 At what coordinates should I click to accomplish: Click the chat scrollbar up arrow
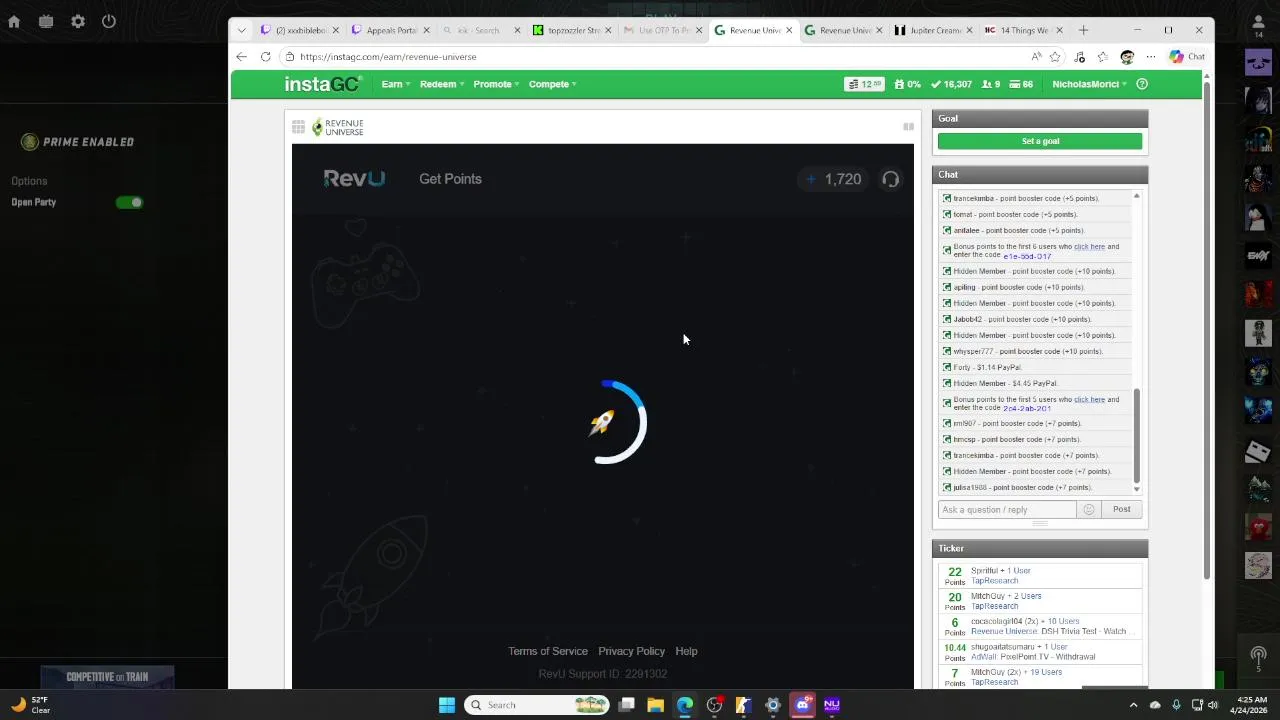[1136, 196]
